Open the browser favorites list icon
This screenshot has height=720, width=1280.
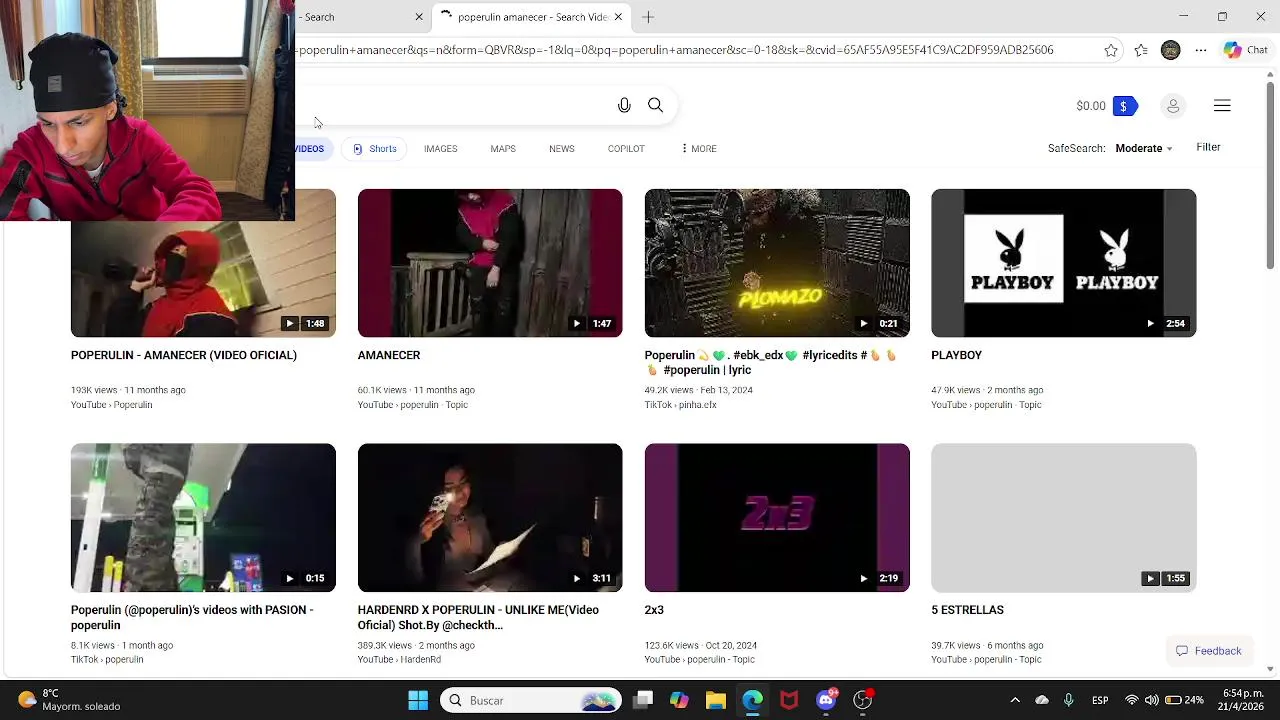click(x=1141, y=50)
